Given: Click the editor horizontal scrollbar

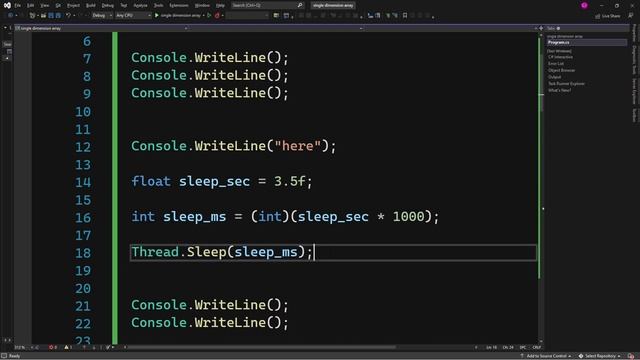Looking at the screenshot, I should [261, 347].
